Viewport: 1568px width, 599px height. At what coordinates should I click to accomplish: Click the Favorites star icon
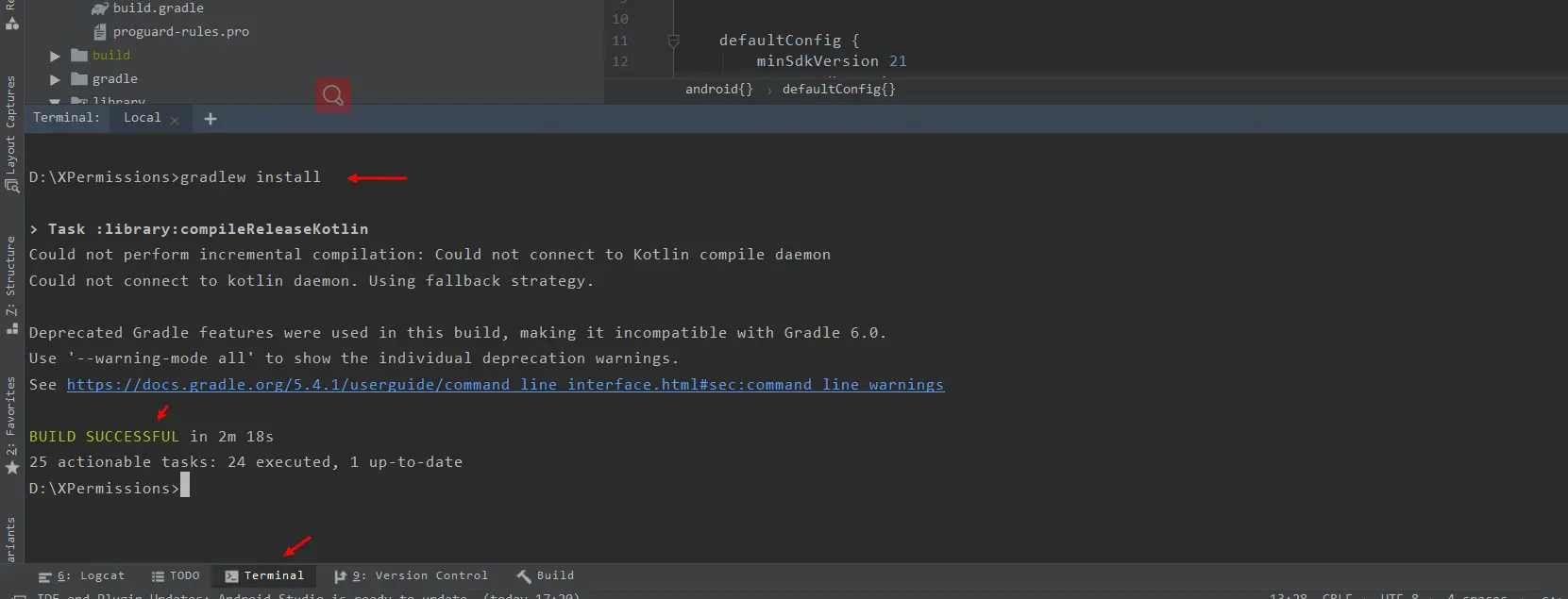(12, 468)
